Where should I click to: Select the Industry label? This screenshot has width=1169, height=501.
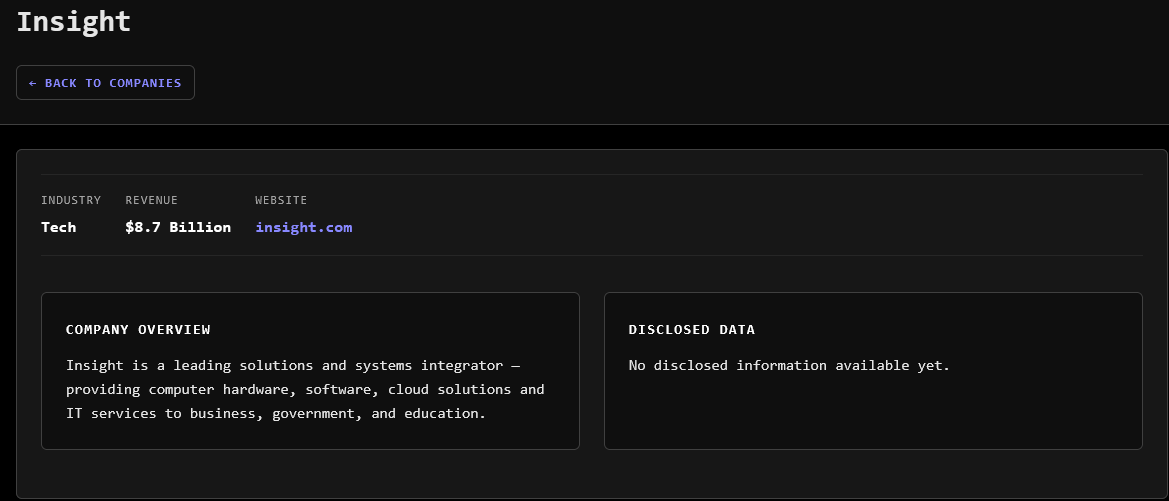click(x=71, y=200)
